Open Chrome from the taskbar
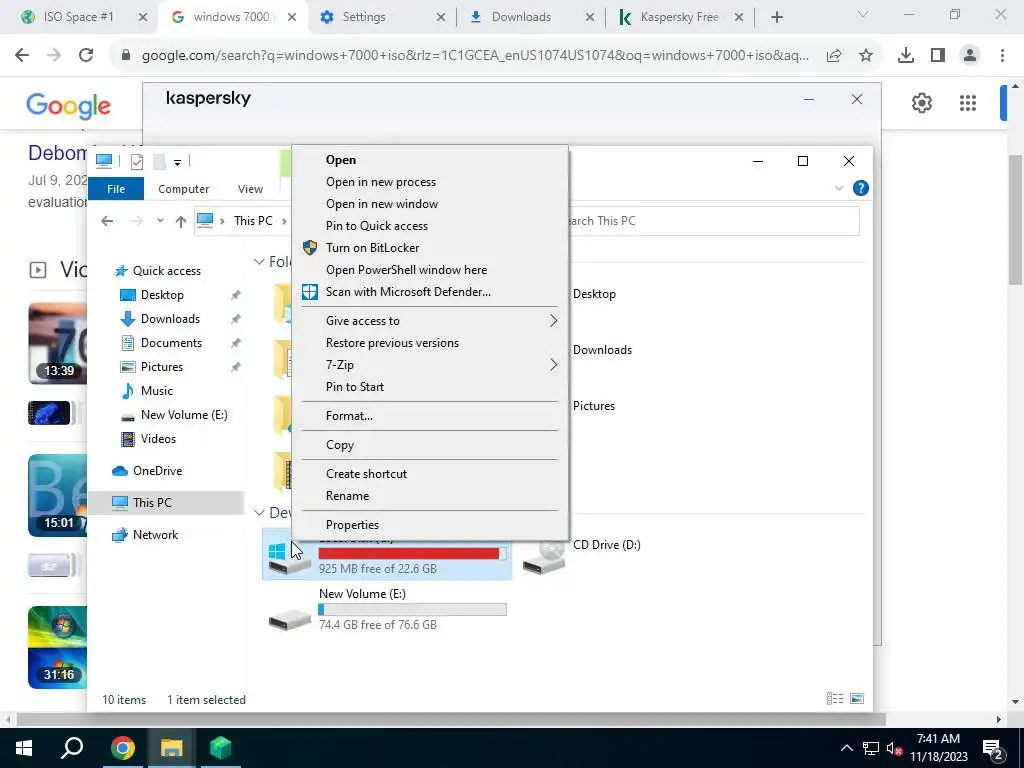 click(x=123, y=748)
